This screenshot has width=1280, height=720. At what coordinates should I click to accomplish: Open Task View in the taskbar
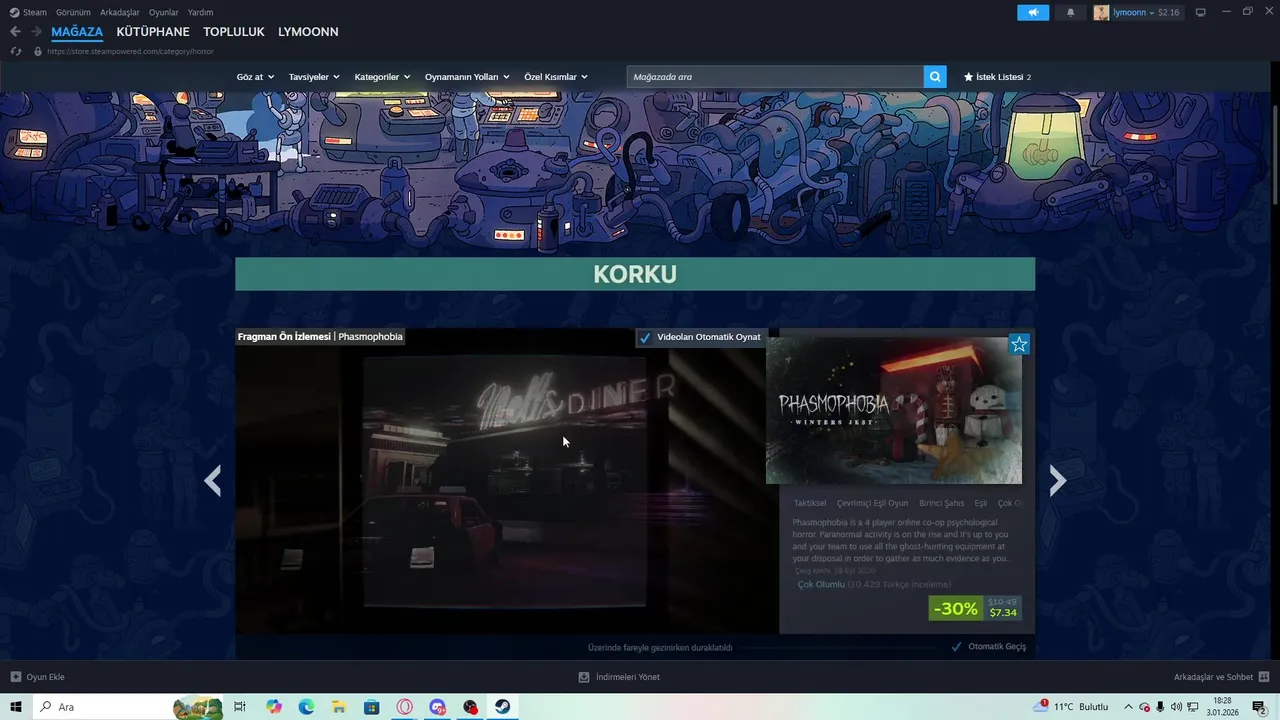point(240,707)
